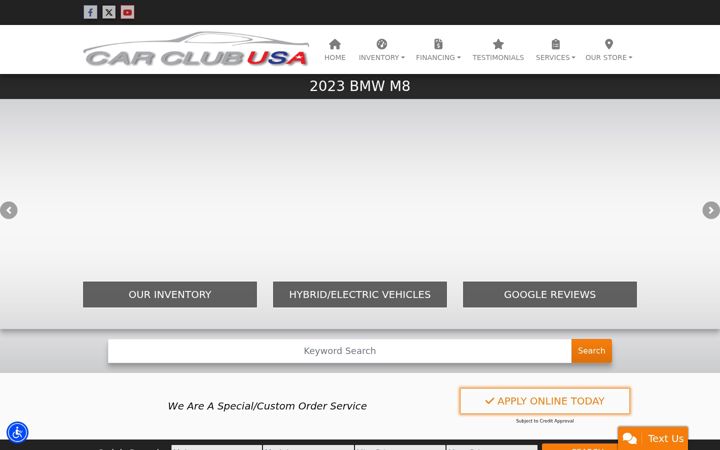Click the OUR INVENTORY button
This screenshot has height=450, width=720.
tap(170, 294)
